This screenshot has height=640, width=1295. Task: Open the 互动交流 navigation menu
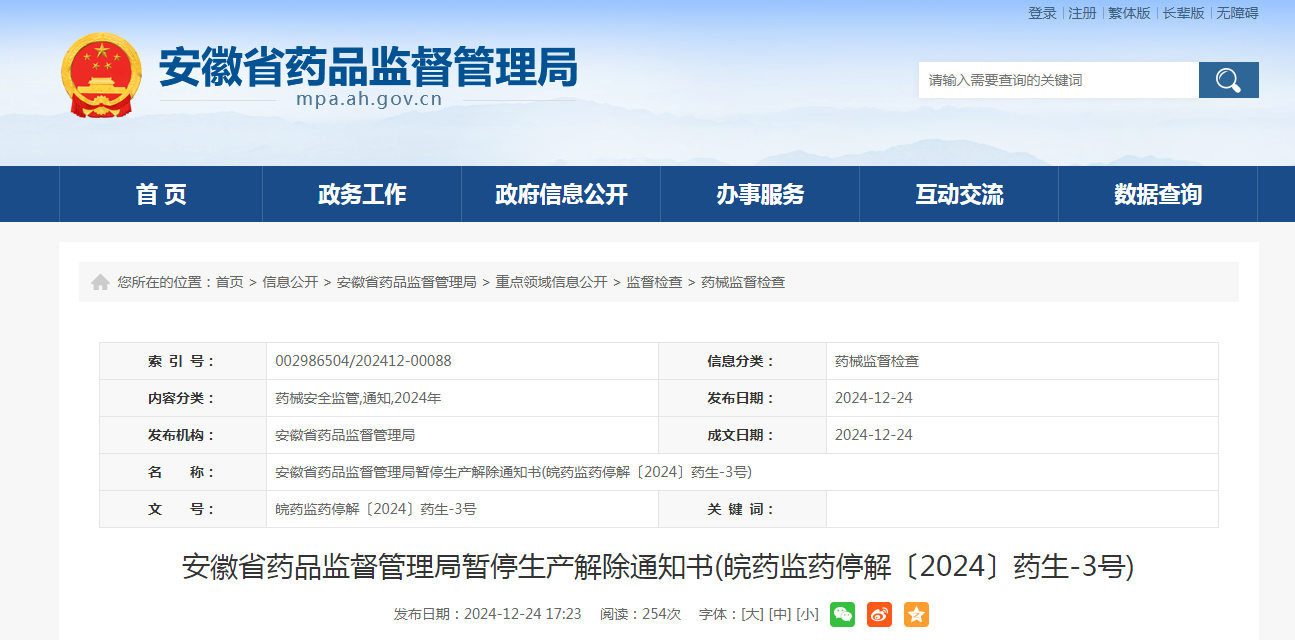coord(959,194)
